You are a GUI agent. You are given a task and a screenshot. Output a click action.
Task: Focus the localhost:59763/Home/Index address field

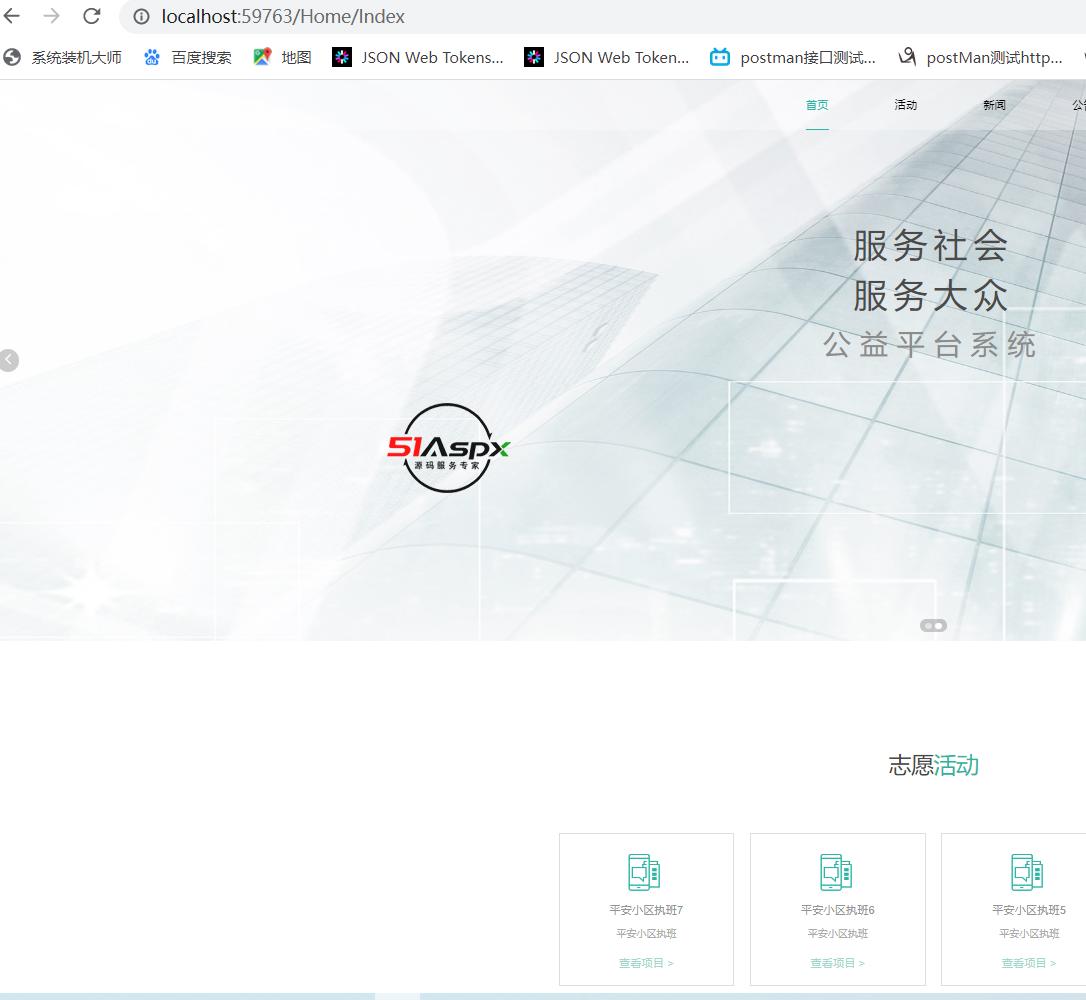pos(283,17)
